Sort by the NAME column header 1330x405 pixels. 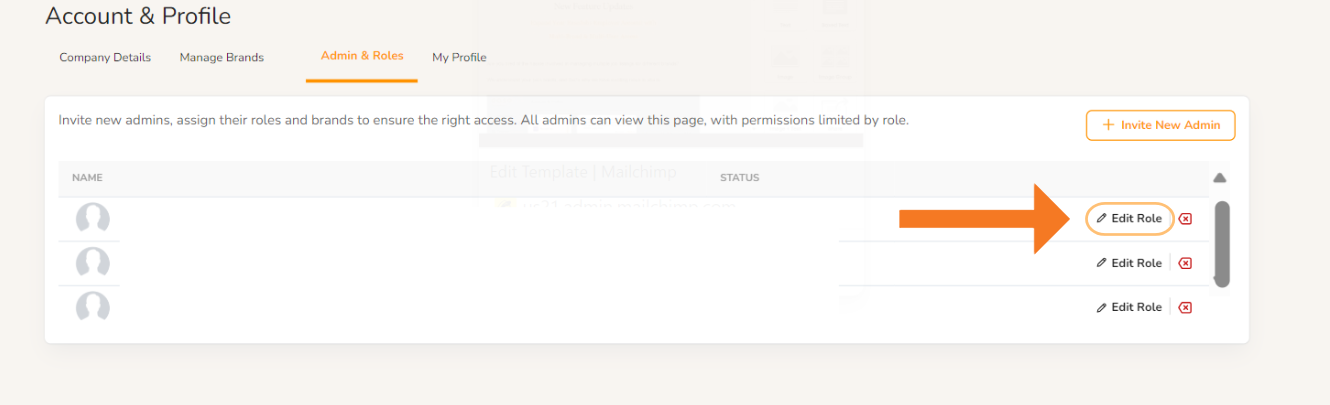pyautogui.click(x=87, y=178)
